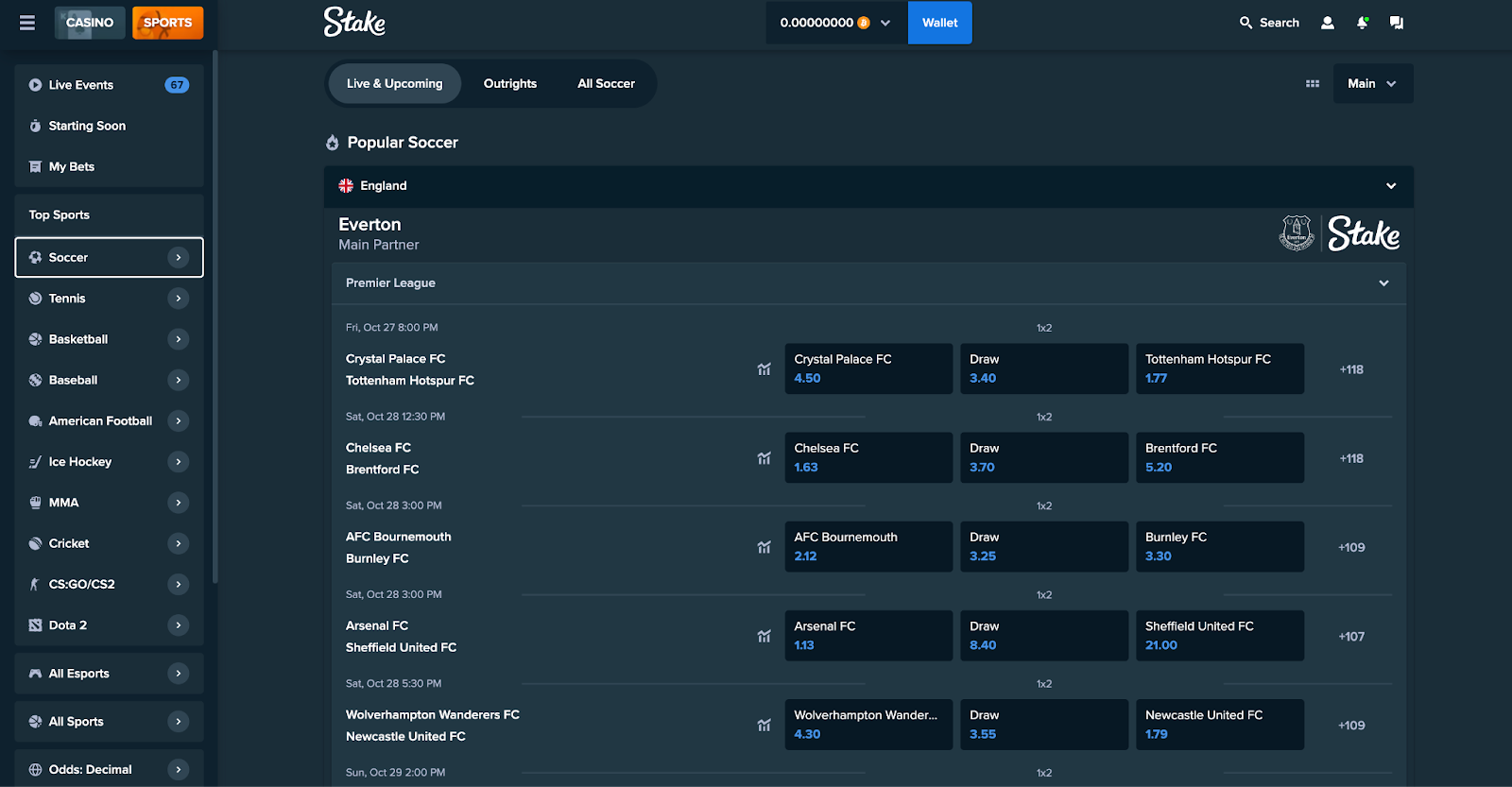Viewport: 1512px width, 787px height.
Task: Switch to the Casino section
Action: (90, 23)
